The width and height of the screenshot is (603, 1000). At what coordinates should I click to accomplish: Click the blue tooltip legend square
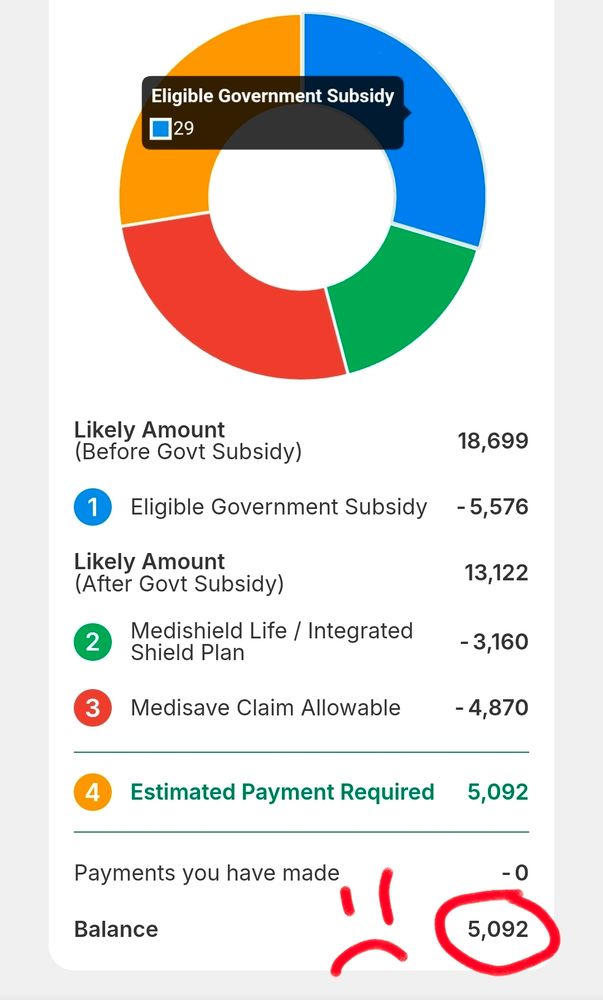(161, 129)
